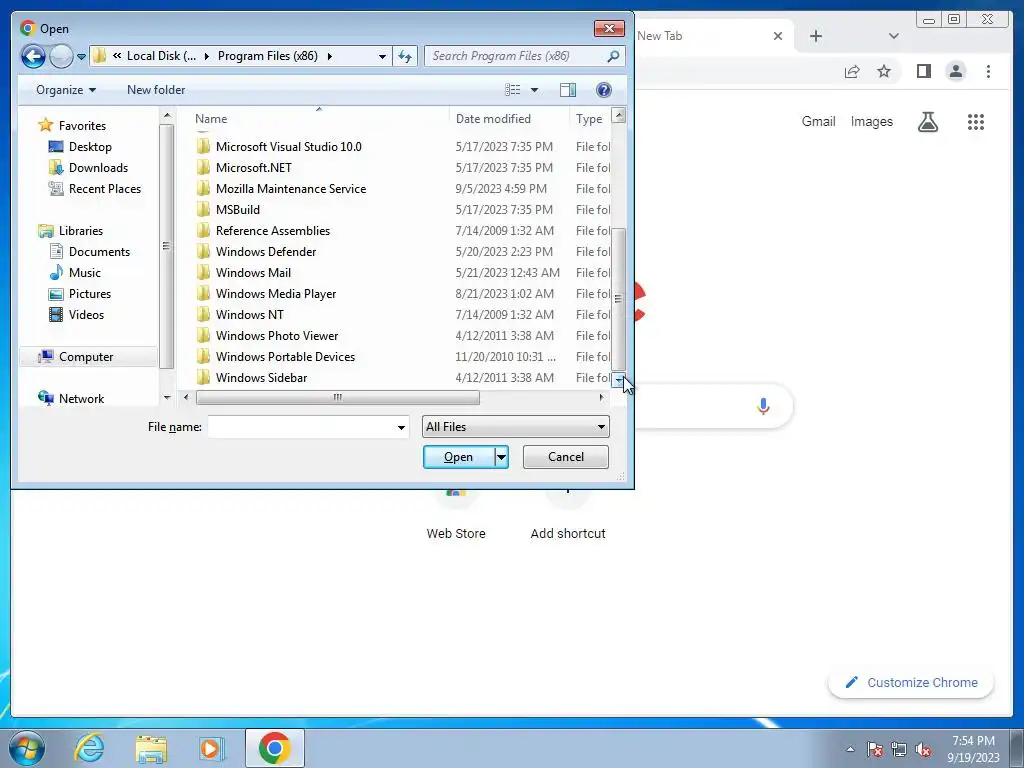Cancel the Open dialog

(566, 457)
